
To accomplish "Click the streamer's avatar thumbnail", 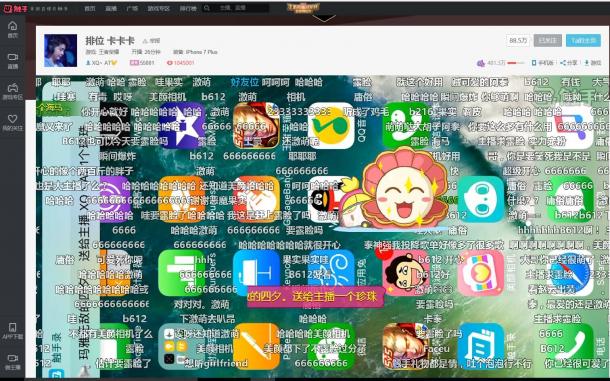I will tap(60, 51).
